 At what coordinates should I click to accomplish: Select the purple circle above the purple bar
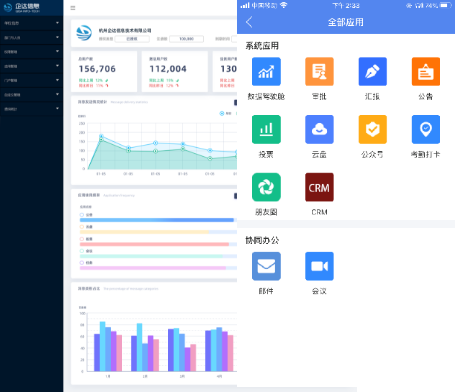(82, 263)
